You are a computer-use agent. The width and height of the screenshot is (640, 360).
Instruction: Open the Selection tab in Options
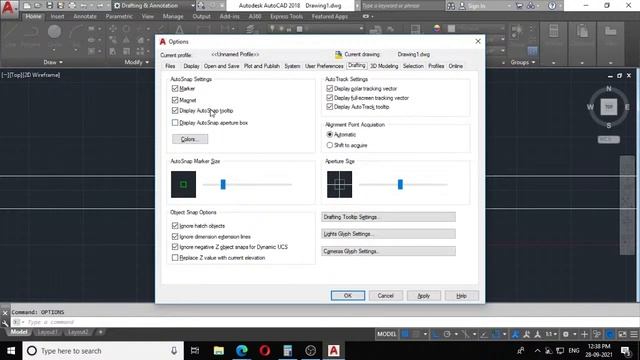click(413, 66)
